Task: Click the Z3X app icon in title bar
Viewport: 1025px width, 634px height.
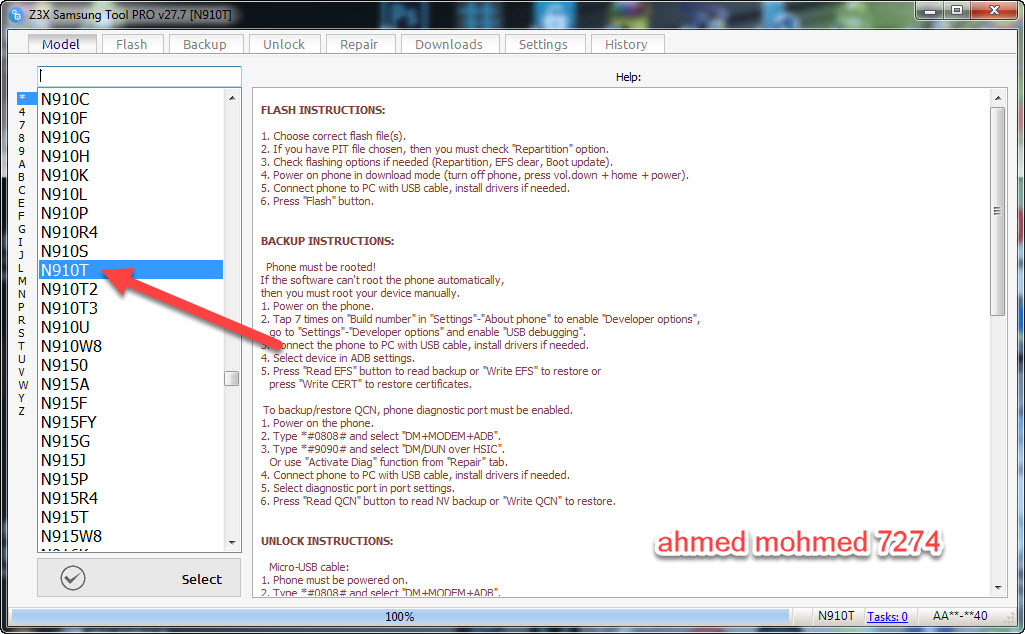Action: tap(16, 14)
